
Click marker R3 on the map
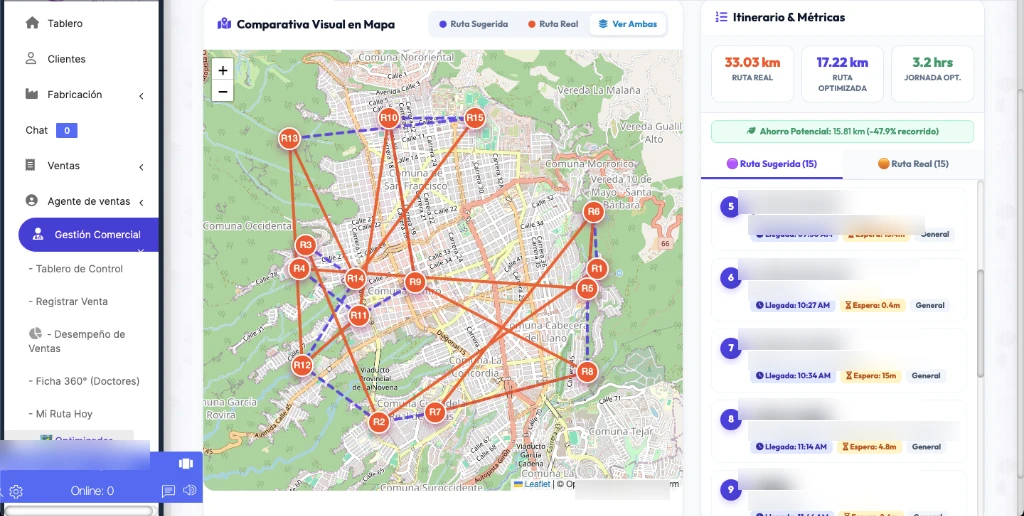[x=306, y=246]
